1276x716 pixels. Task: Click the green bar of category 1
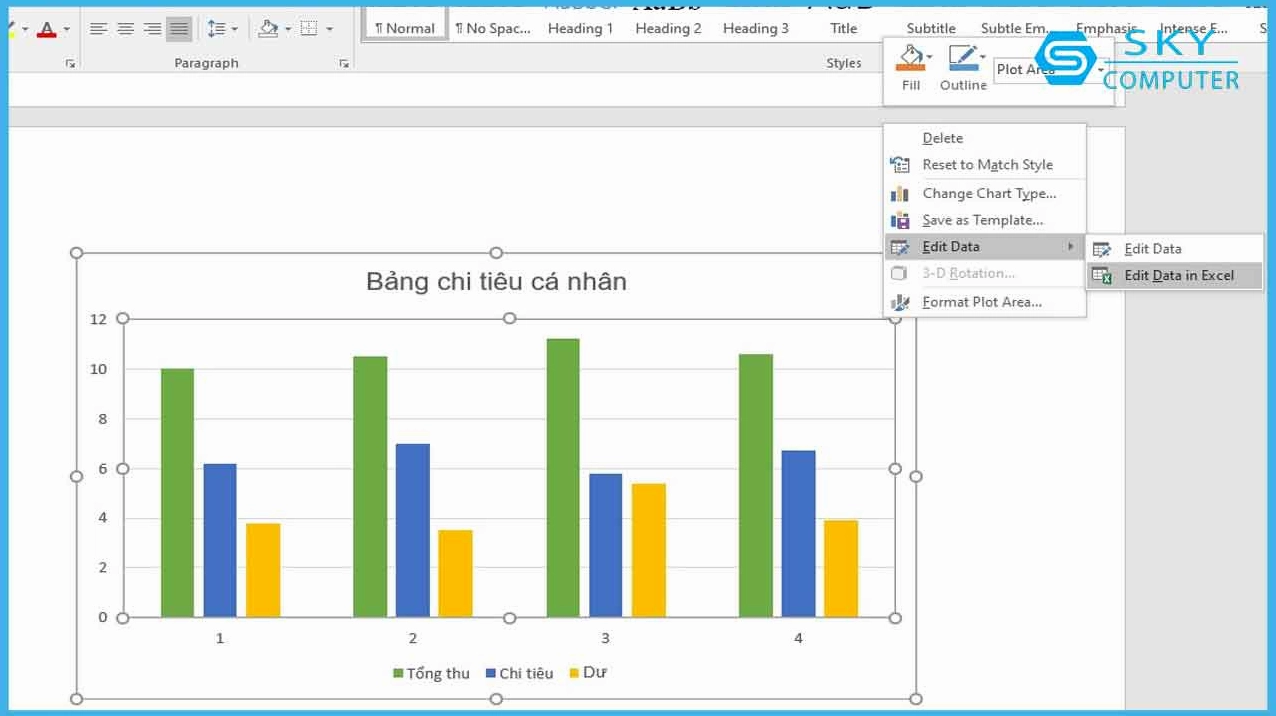pos(177,493)
